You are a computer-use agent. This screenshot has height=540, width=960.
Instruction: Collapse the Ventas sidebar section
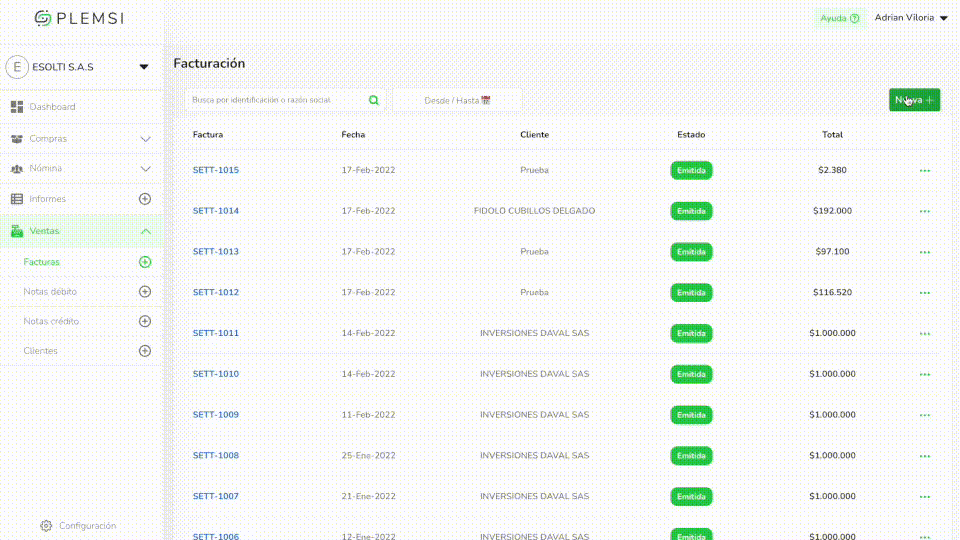coord(145,231)
